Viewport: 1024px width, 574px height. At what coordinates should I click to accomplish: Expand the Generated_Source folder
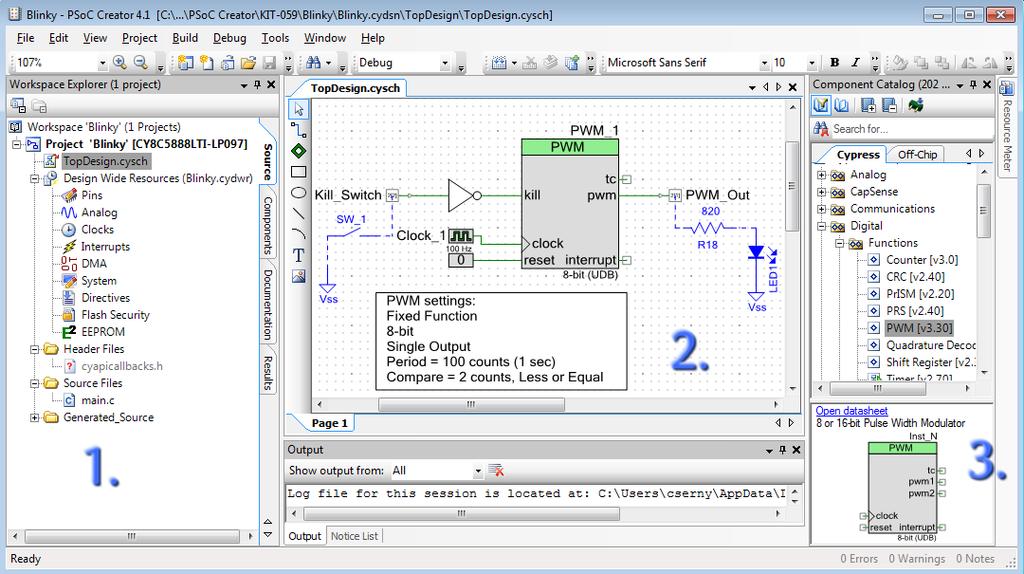tap(35, 417)
